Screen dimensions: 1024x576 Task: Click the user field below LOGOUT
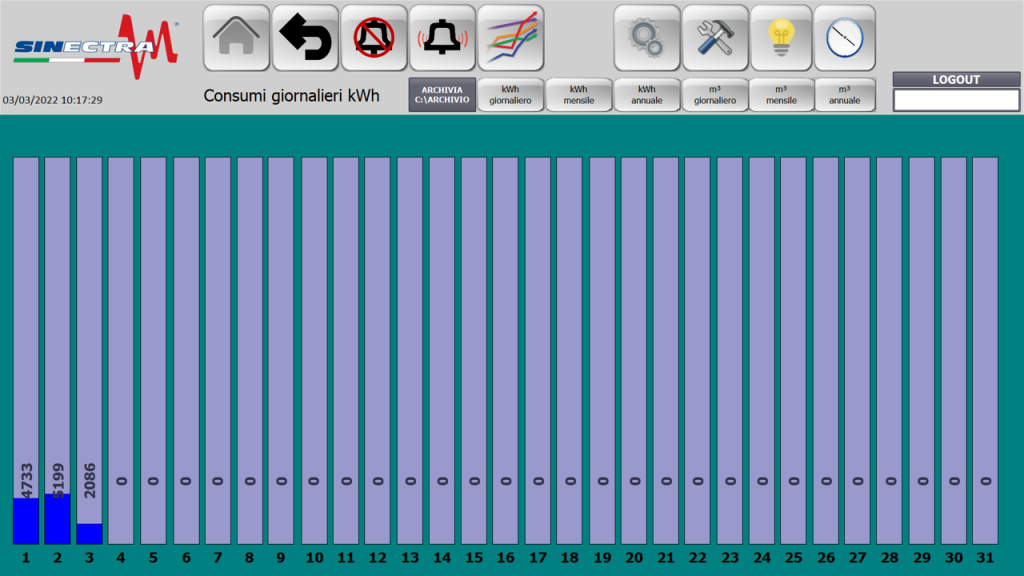(956, 100)
